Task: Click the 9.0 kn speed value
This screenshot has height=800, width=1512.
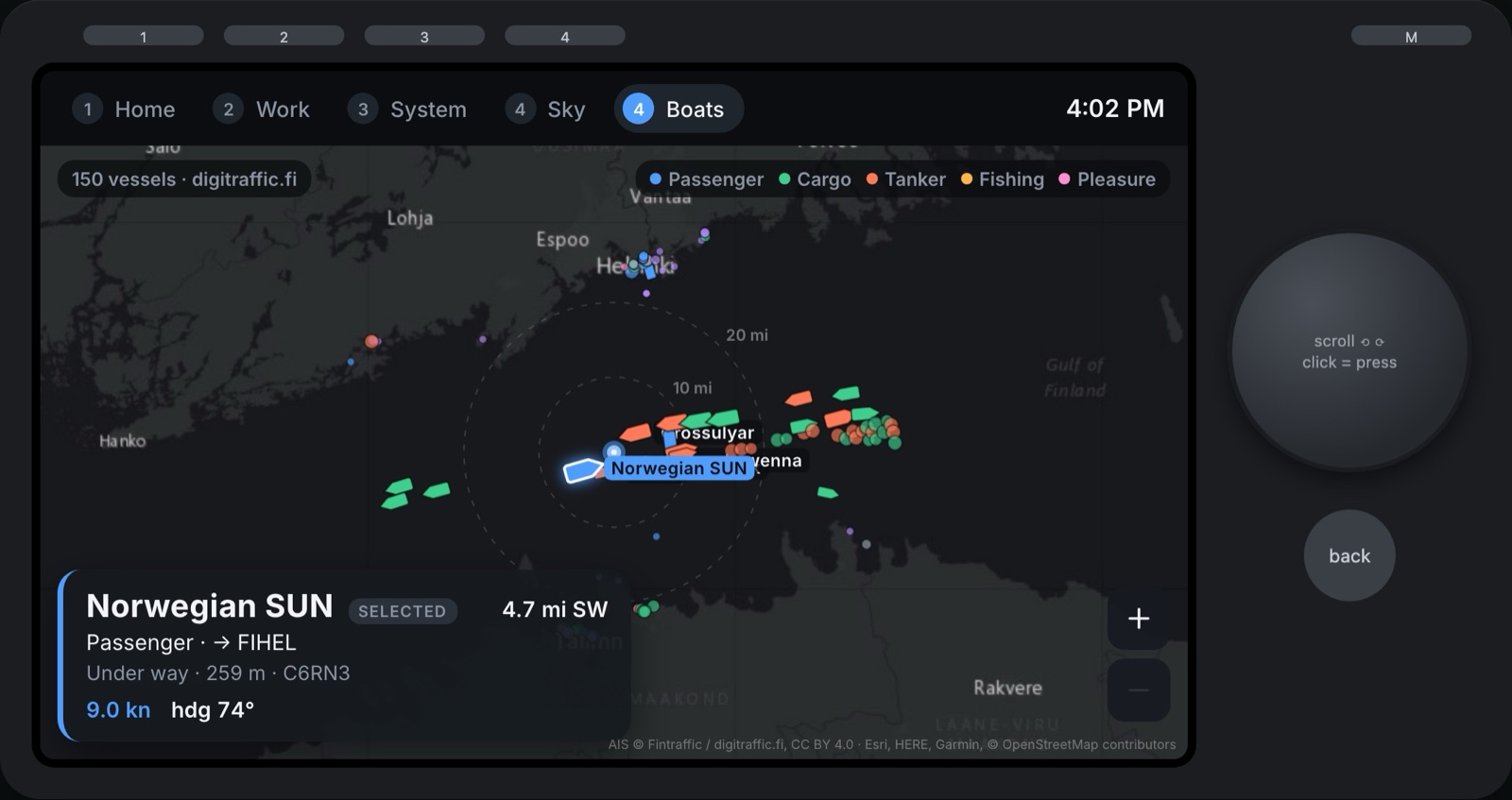Action: point(118,710)
